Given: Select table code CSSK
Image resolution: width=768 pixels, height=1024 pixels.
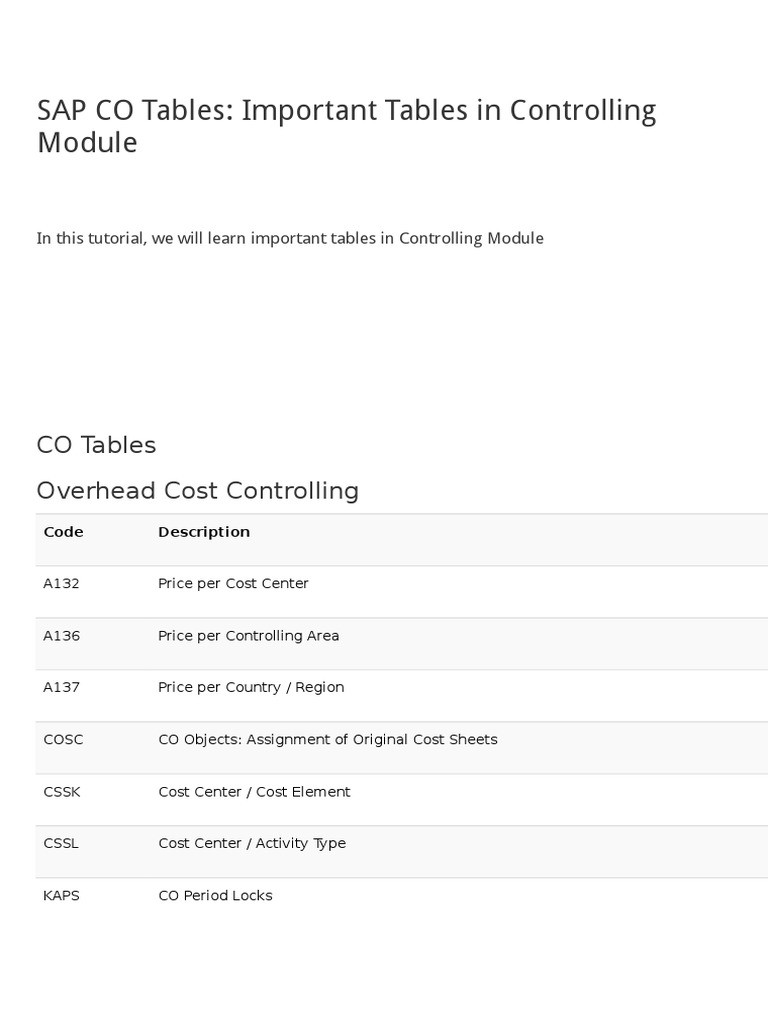Looking at the screenshot, I should click(x=62, y=792).
